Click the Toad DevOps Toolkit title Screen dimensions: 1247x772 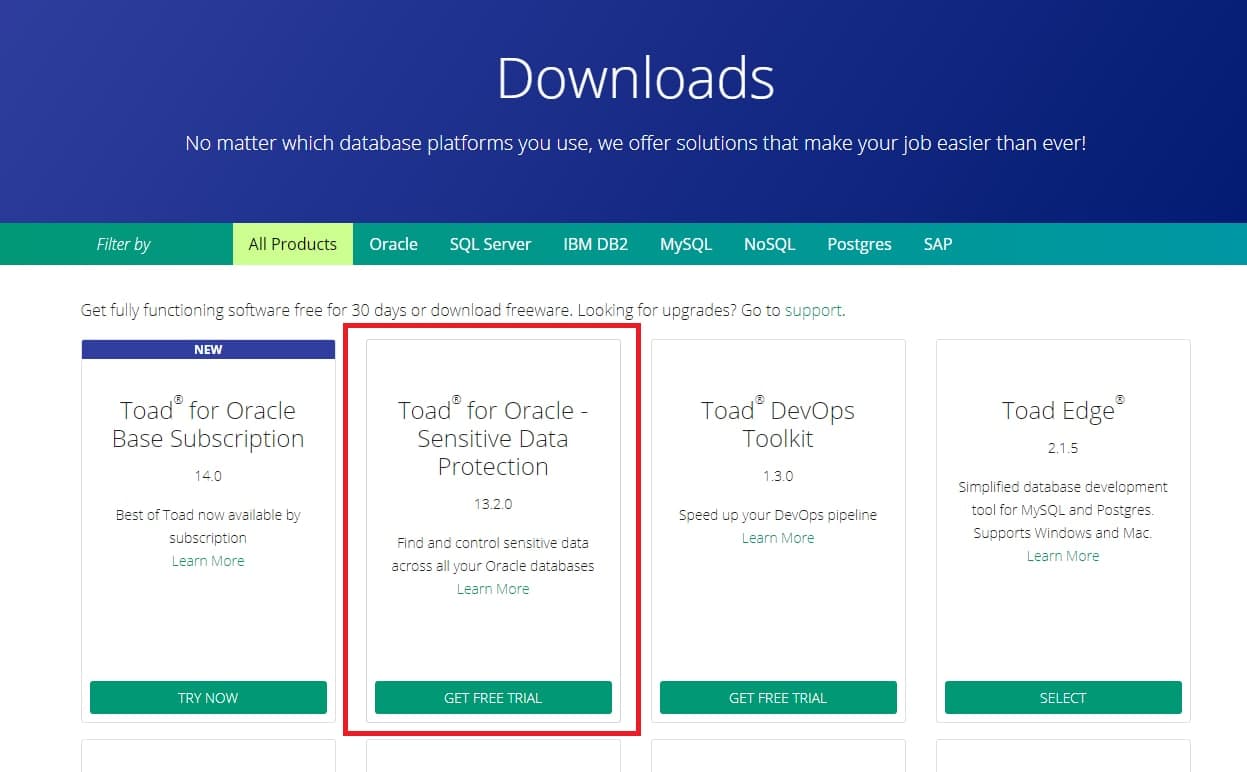point(778,424)
